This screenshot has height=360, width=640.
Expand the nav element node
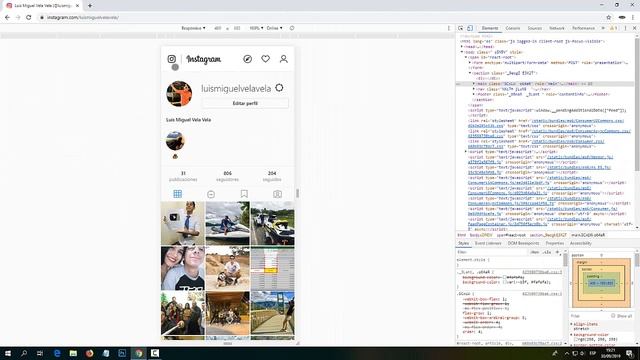pyautogui.click(x=474, y=89)
